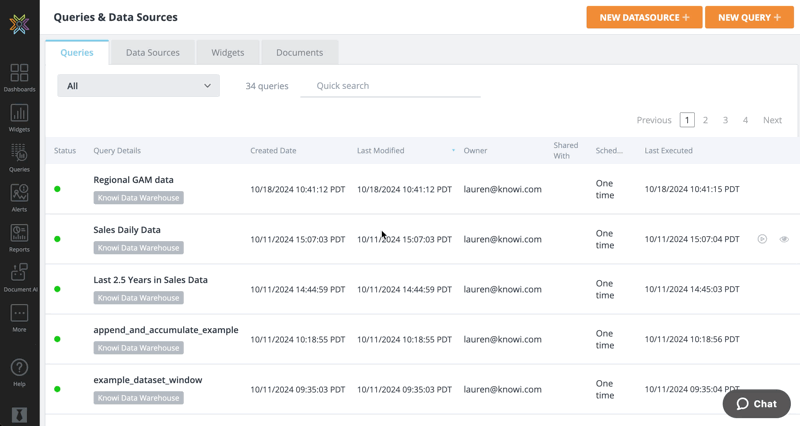Select page 1 in pagination

[x=687, y=120]
